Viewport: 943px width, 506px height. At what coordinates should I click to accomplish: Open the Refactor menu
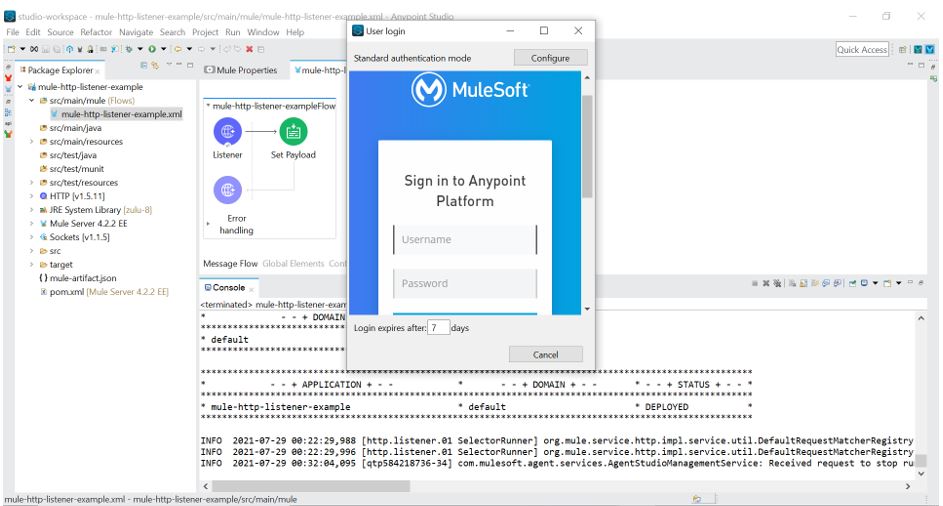(96, 32)
